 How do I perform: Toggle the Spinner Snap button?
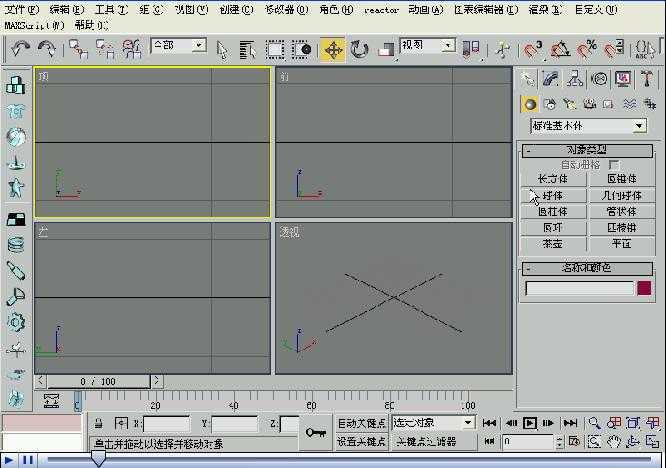tap(613, 50)
